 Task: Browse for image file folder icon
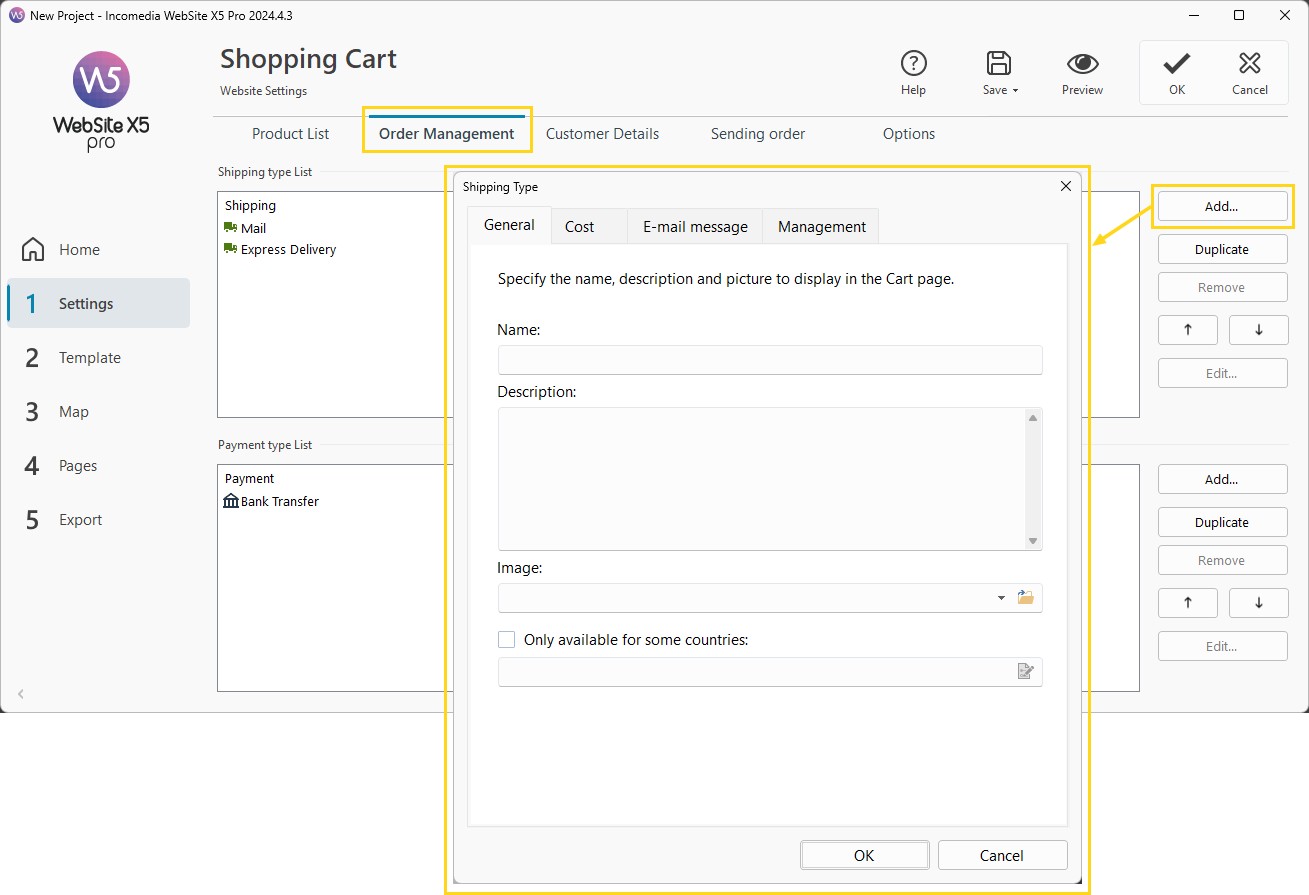pos(1025,597)
